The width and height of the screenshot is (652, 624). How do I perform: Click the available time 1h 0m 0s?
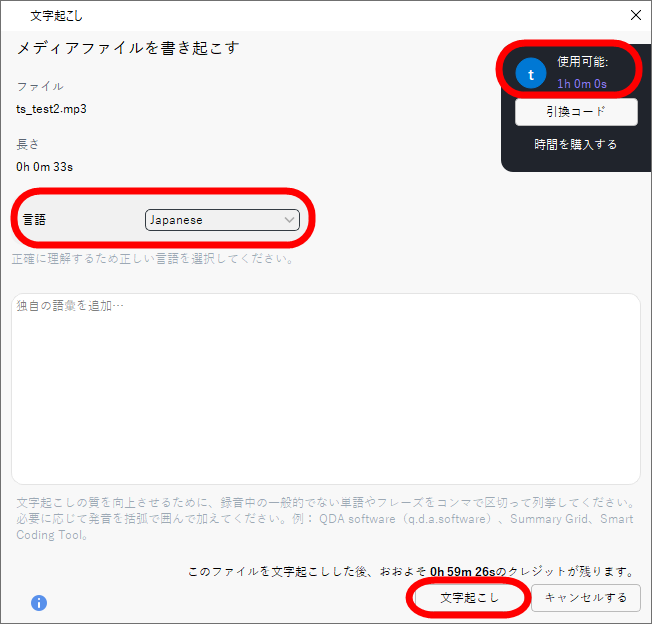(582, 84)
